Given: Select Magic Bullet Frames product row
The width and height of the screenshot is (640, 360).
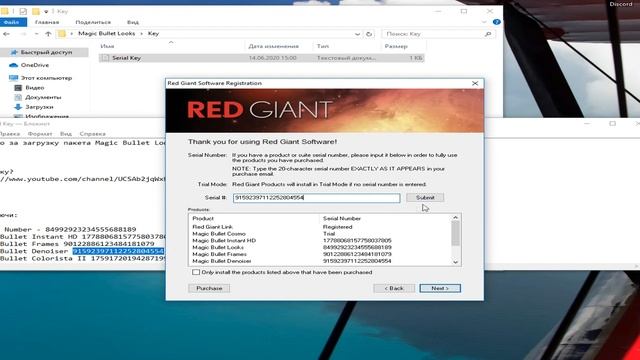Looking at the screenshot, I should [320, 254].
